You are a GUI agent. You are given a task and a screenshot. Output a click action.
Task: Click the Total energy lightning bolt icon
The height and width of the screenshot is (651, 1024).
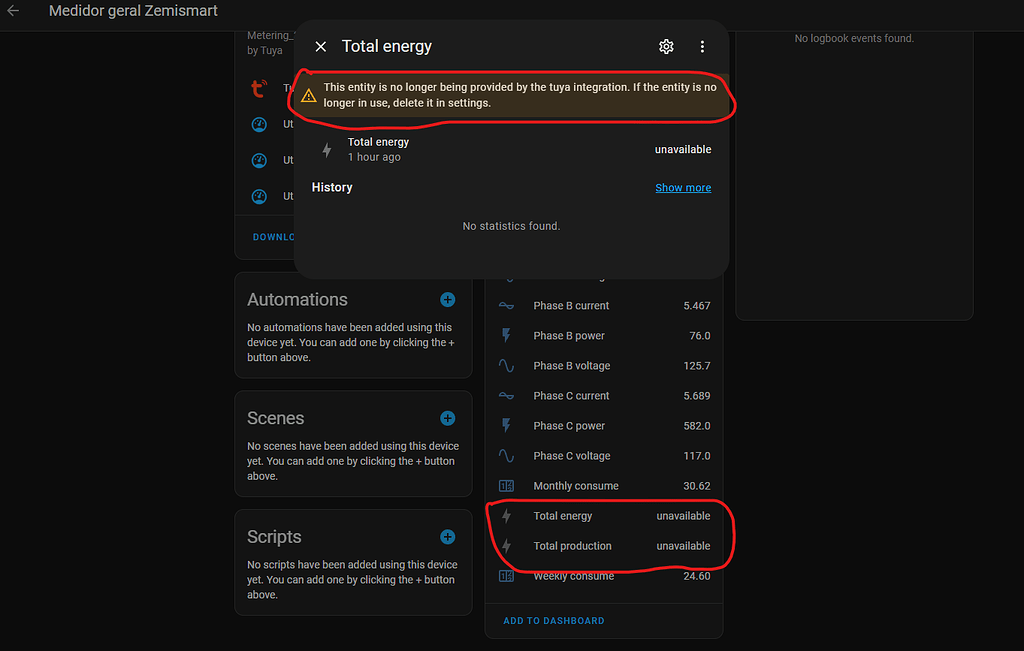[x=507, y=515]
